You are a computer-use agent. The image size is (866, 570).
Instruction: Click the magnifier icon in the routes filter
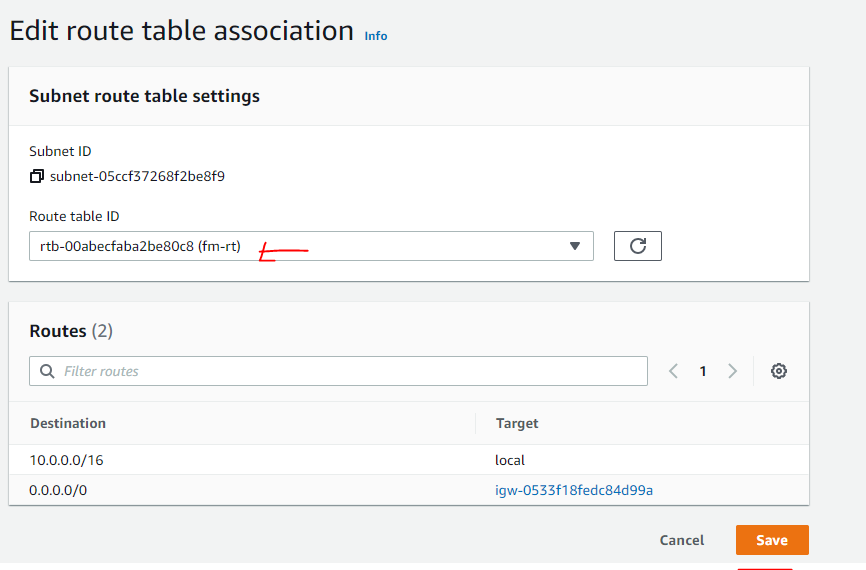(x=47, y=371)
